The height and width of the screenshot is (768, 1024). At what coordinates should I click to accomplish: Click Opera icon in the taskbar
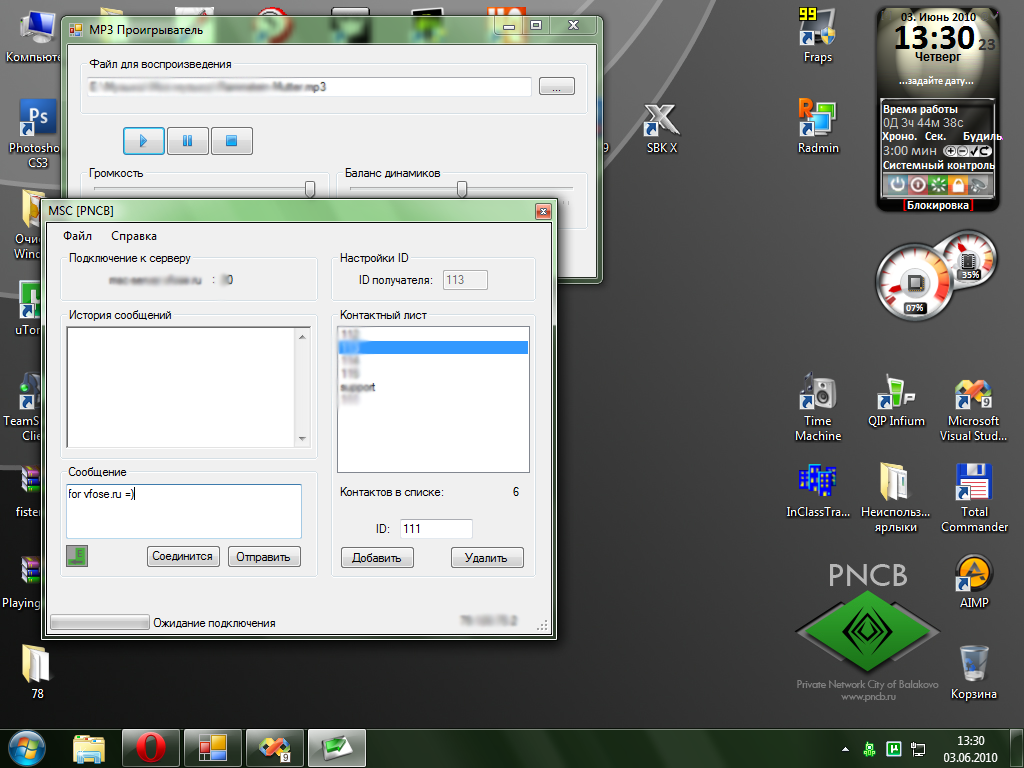[x=151, y=747]
